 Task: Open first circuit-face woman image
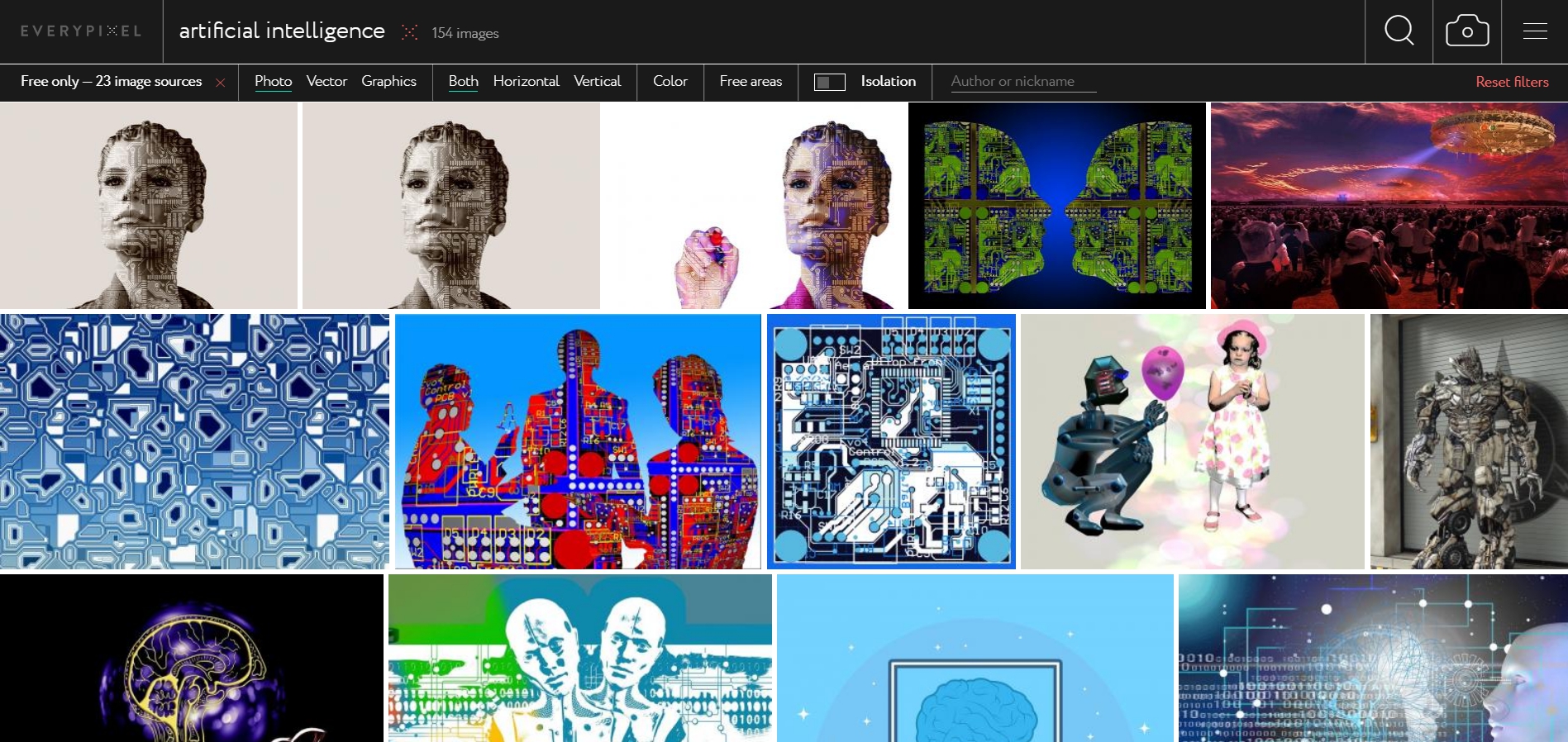pyautogui.click(x=149, y=206)
